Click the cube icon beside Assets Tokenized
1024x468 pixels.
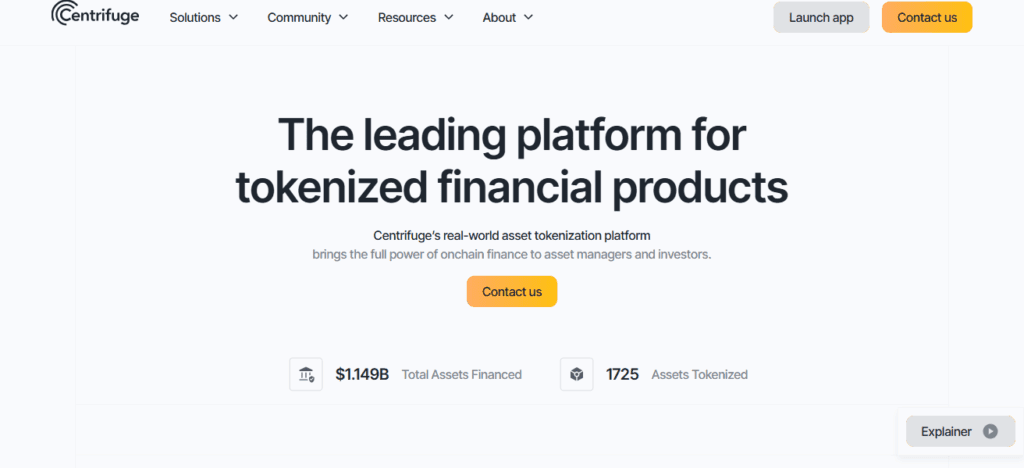click(x=577, y=374)
